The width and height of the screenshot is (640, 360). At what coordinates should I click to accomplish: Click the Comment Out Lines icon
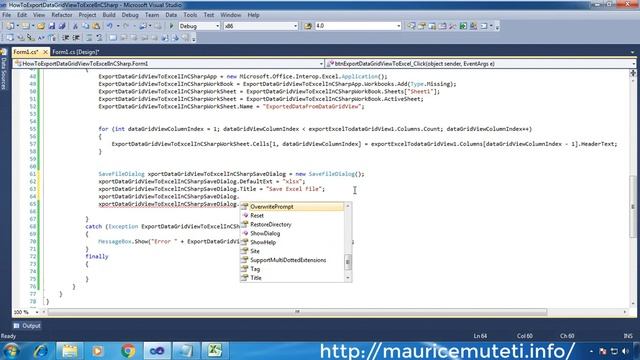[89, 38]
